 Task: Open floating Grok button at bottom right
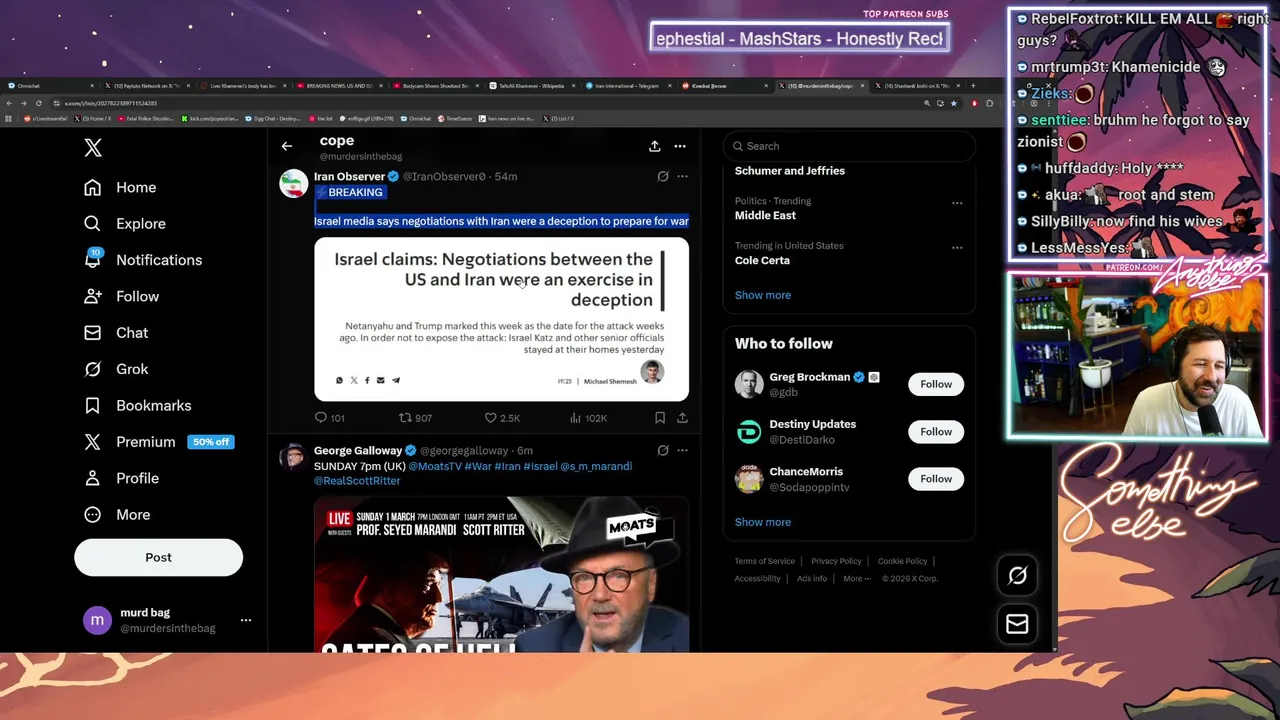[x=1017, y=575]
